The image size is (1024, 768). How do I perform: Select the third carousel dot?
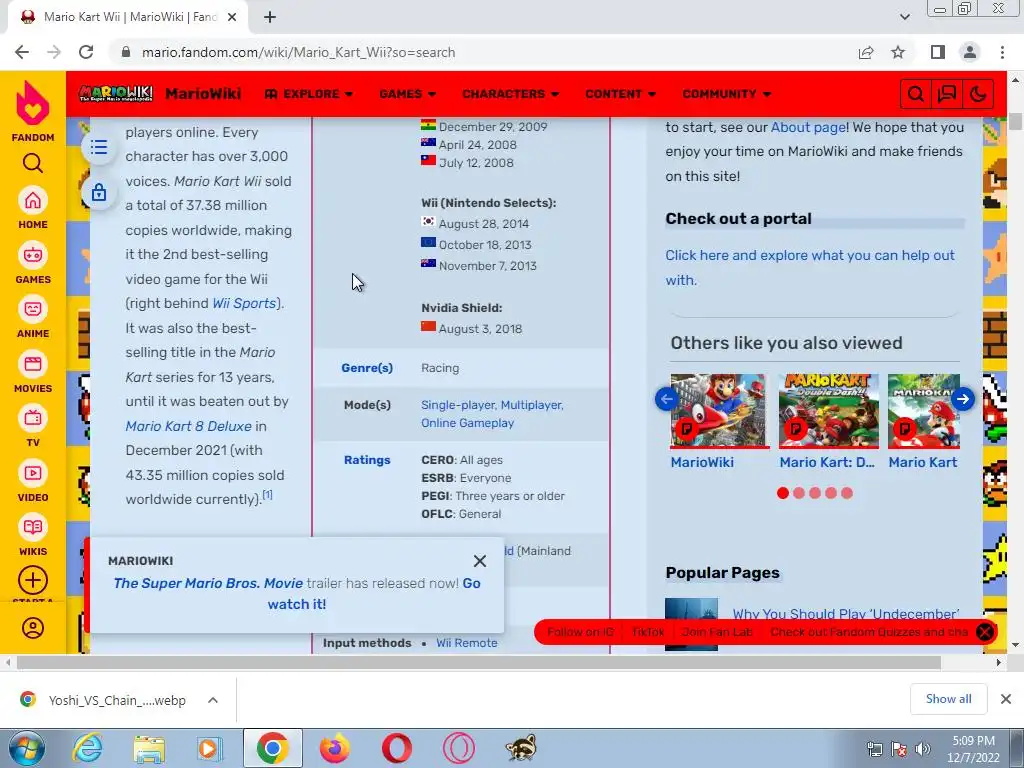[814, 493]
